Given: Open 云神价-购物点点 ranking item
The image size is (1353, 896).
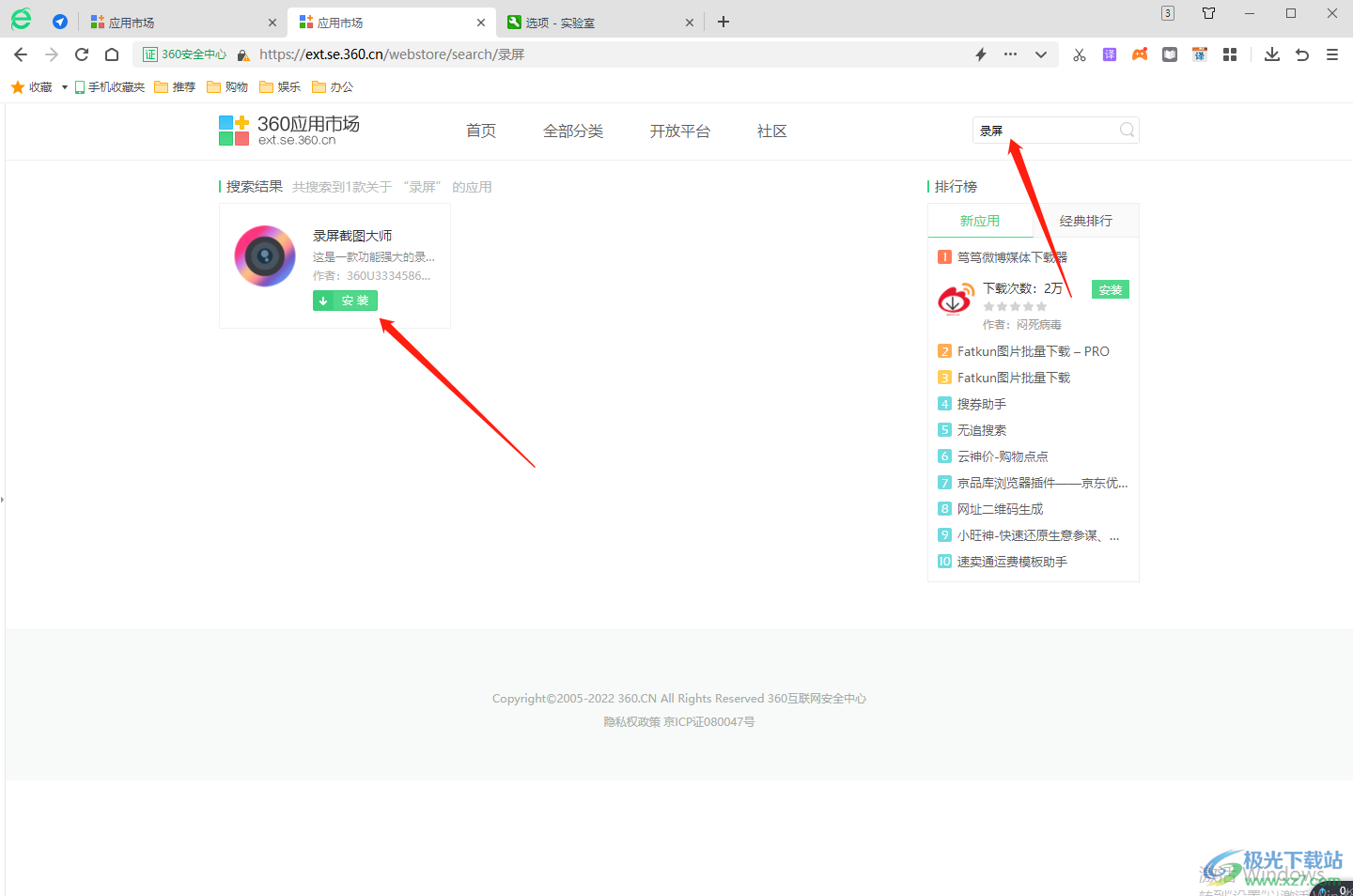Looking at the screenshot, I should [1003, 456].
